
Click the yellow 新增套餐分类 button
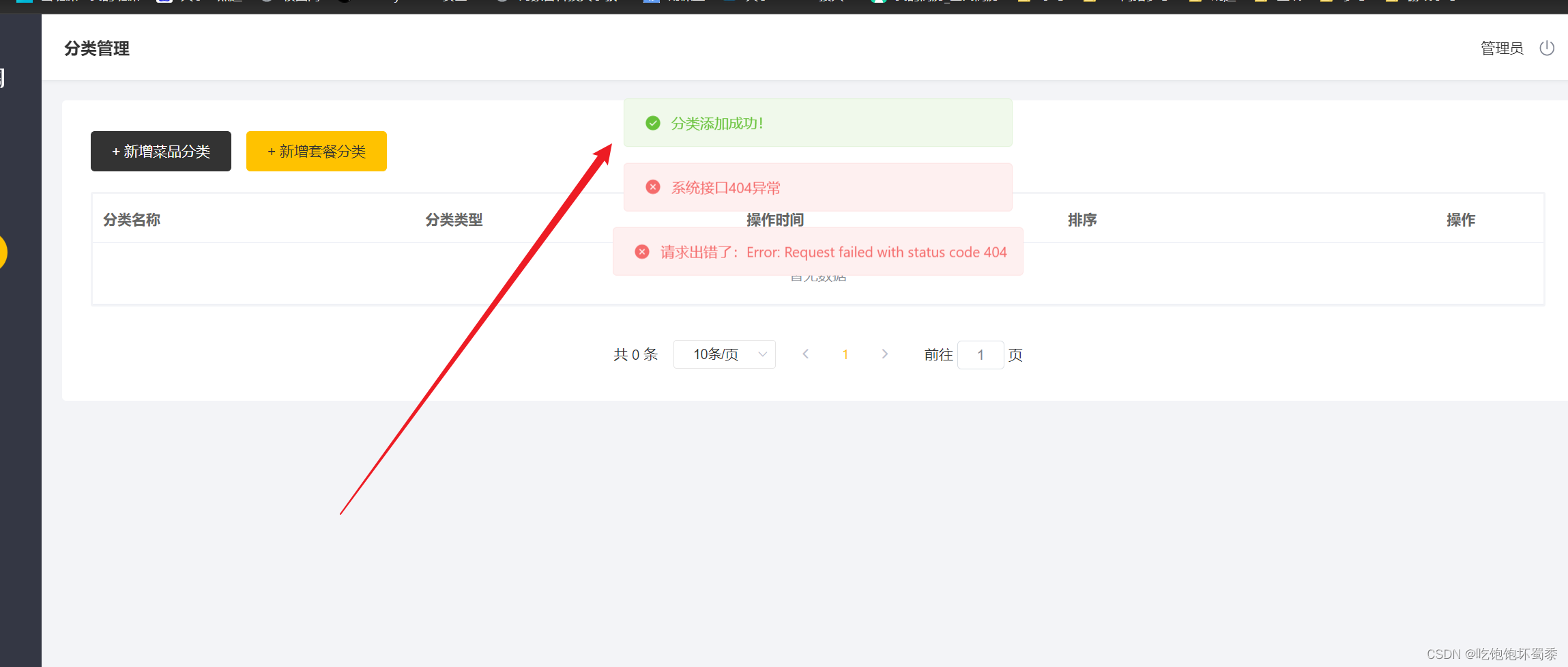tap(316, 151)
